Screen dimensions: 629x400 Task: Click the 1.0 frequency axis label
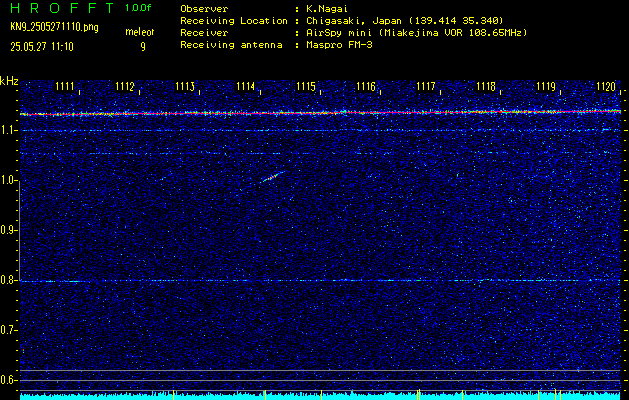[8, 180]
